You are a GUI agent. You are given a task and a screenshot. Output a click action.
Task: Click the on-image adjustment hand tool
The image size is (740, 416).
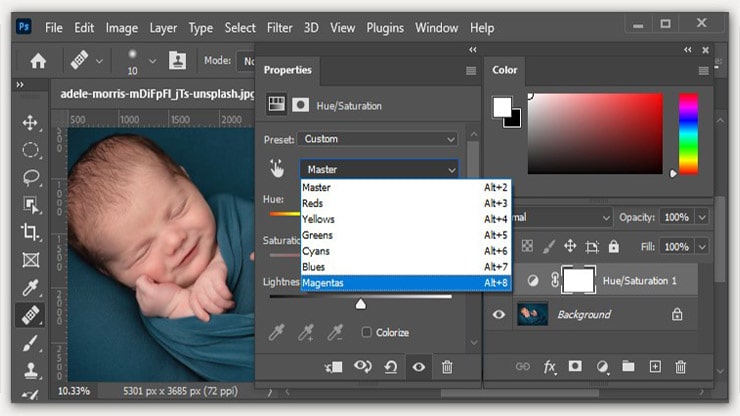click(277, 169)
